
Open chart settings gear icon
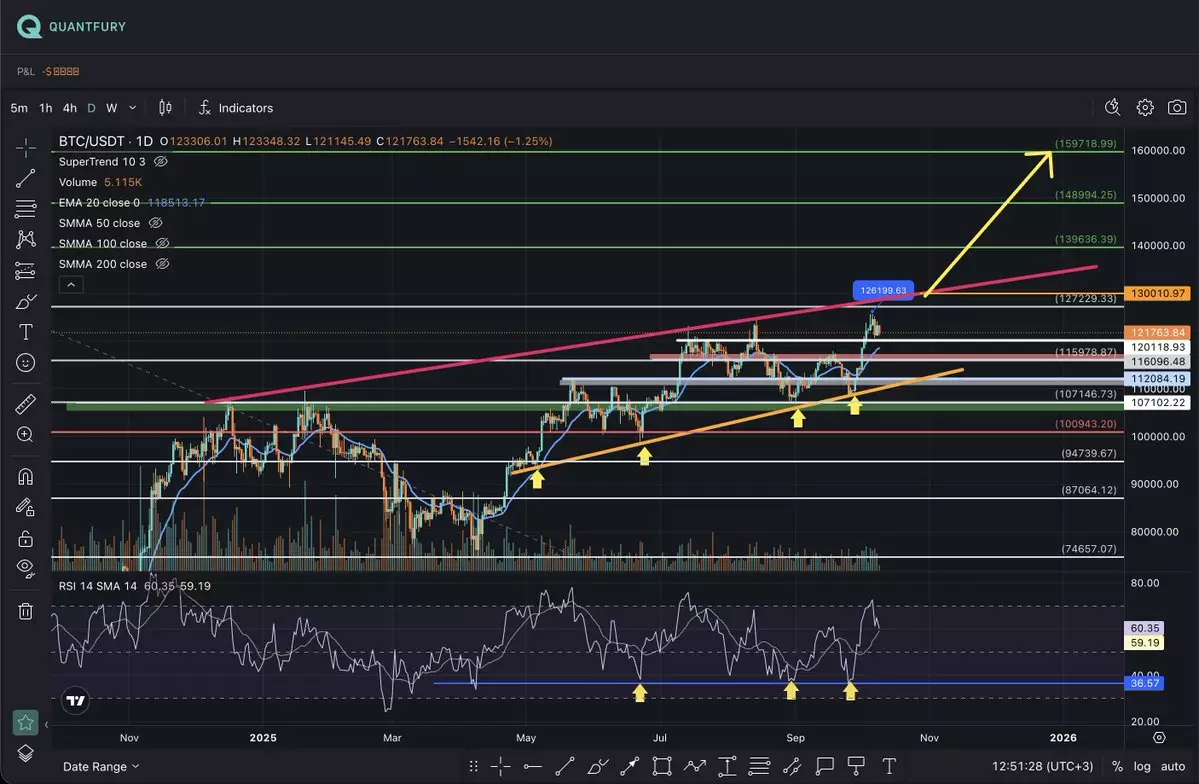(x=1145, y=108)
